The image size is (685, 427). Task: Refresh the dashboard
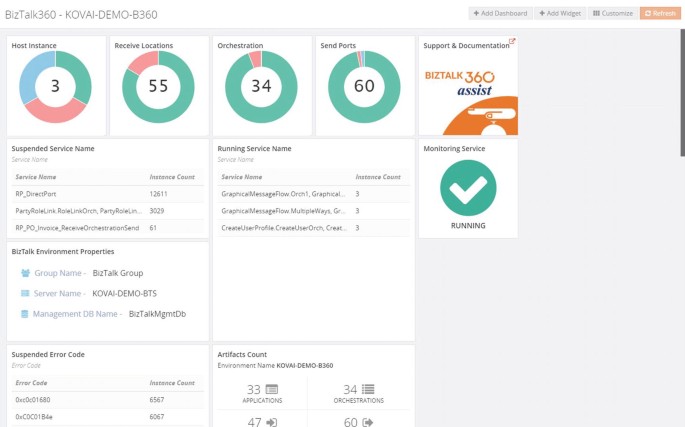click(660, 13)
